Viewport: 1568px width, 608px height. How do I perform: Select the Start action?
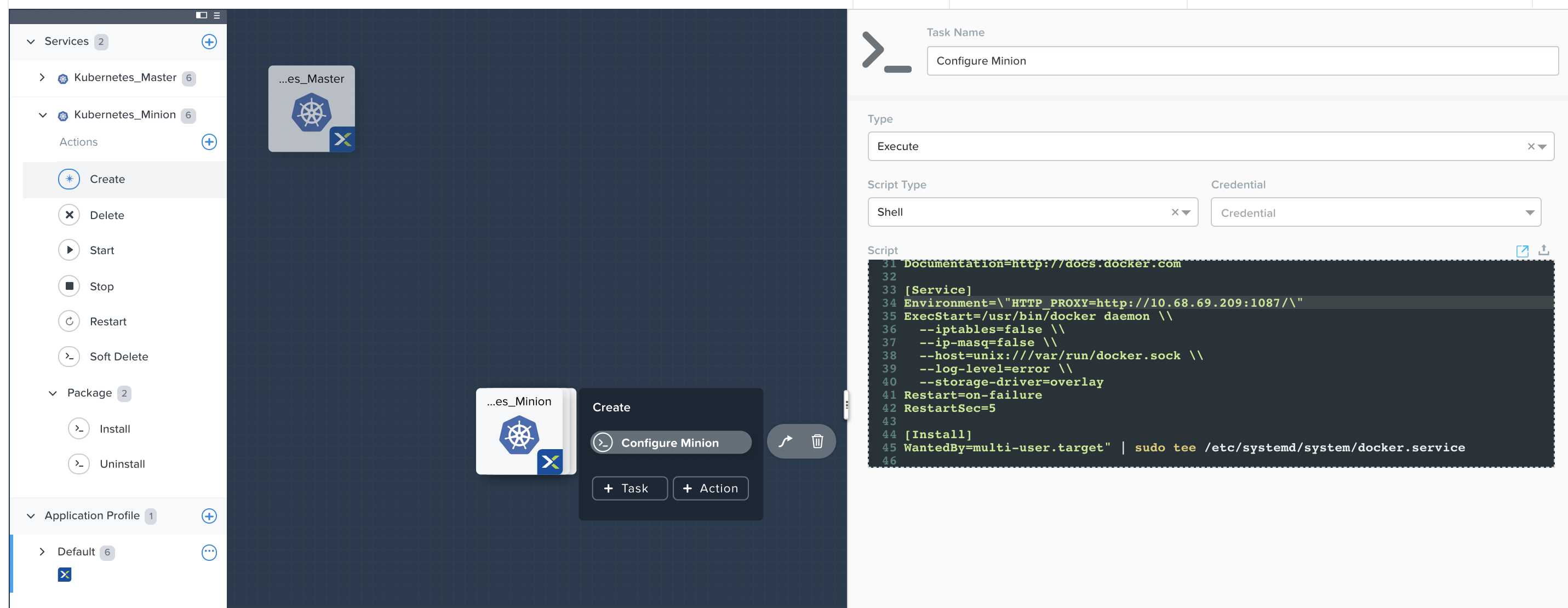[x=102, y=250]
